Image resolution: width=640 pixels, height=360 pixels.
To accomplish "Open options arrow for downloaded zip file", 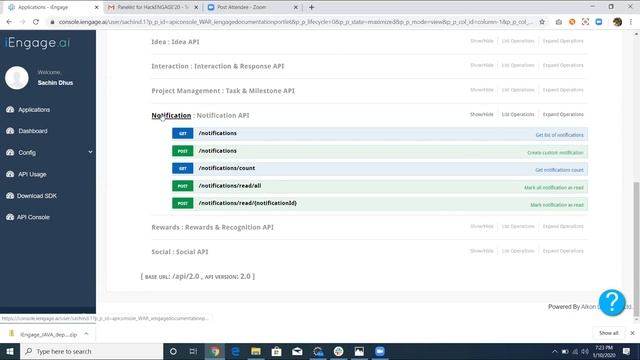I will 86,334.
